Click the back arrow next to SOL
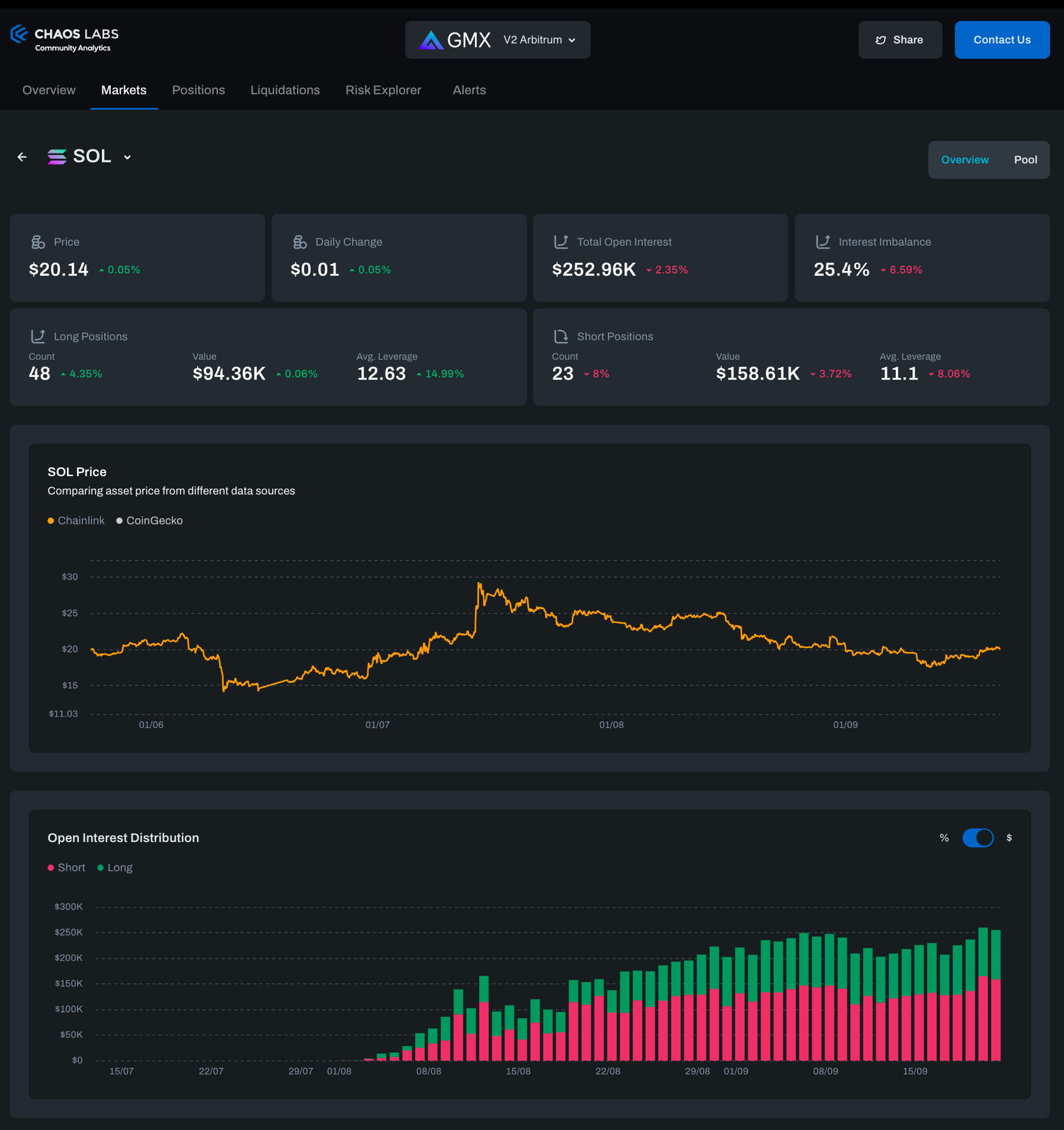This screenshot has height=1130, width=1064. (22, 157)
